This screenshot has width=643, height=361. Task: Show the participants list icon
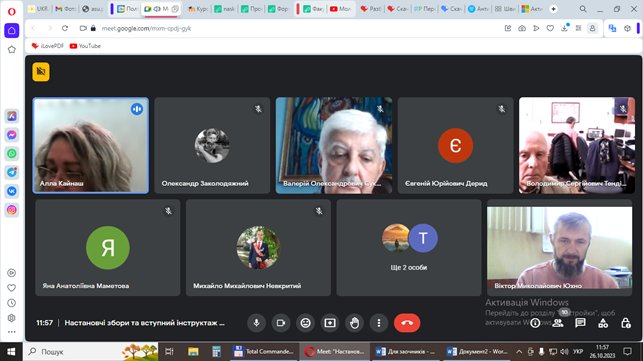[558, 323]
